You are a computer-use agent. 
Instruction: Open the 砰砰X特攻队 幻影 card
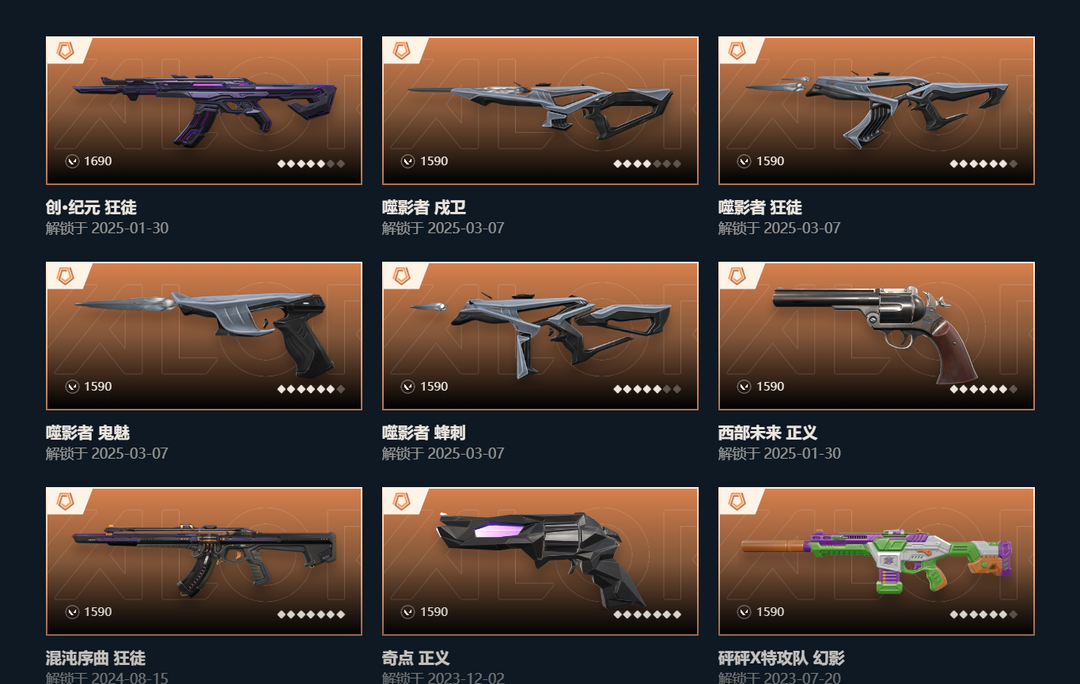pyautogui.click(x=876, y=561)
